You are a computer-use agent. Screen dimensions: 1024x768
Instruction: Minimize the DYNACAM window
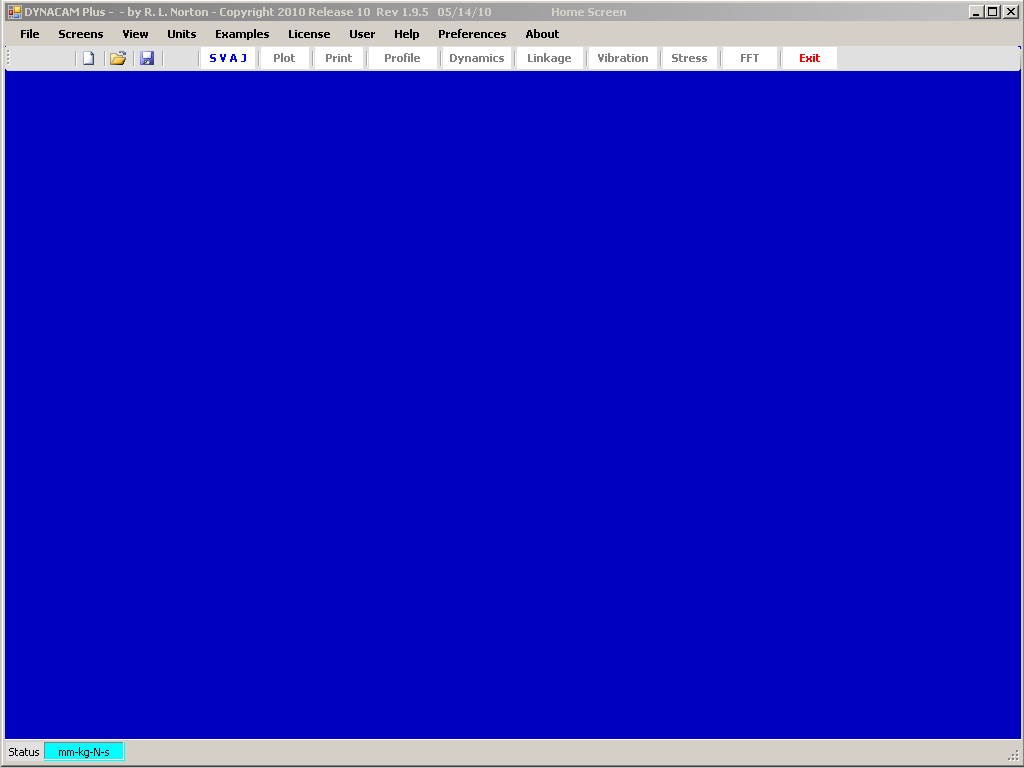click(976, 12)
